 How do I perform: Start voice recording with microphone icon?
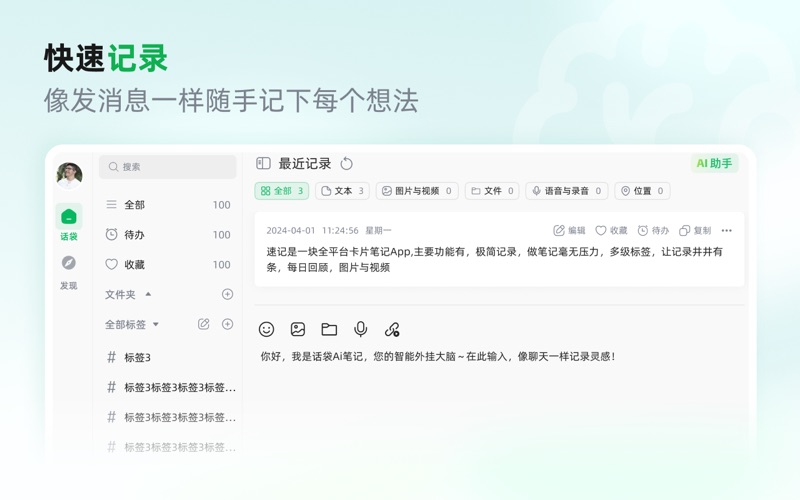pyautogui.click(x=360, y=329)
